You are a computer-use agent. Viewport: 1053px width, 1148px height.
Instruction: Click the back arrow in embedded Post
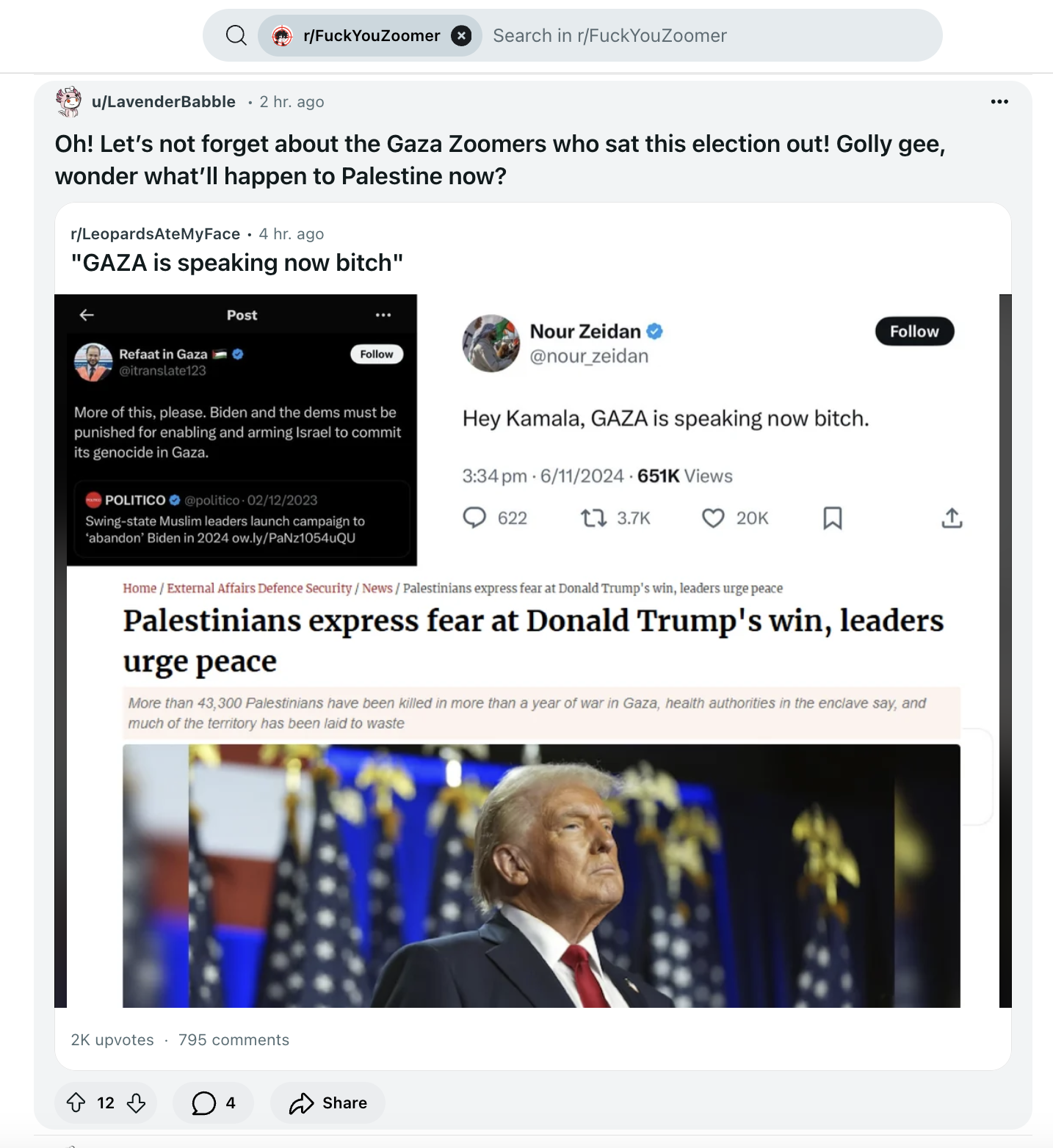coord(87,315)
